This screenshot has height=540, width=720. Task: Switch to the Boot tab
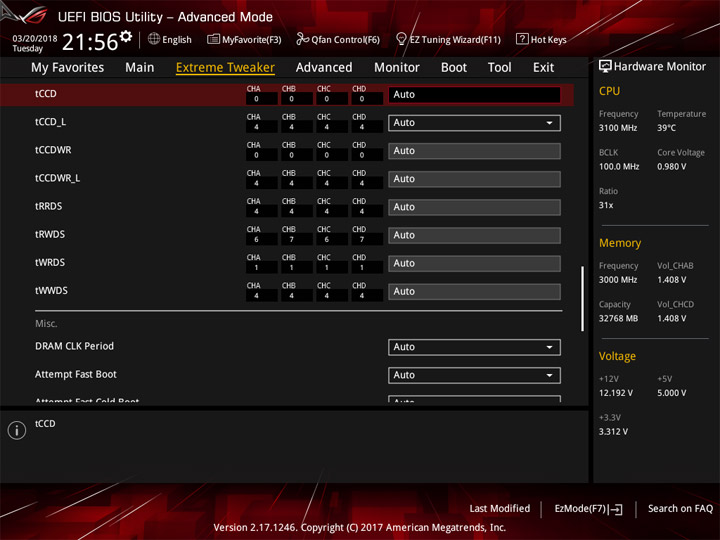[x=454, y=68]
